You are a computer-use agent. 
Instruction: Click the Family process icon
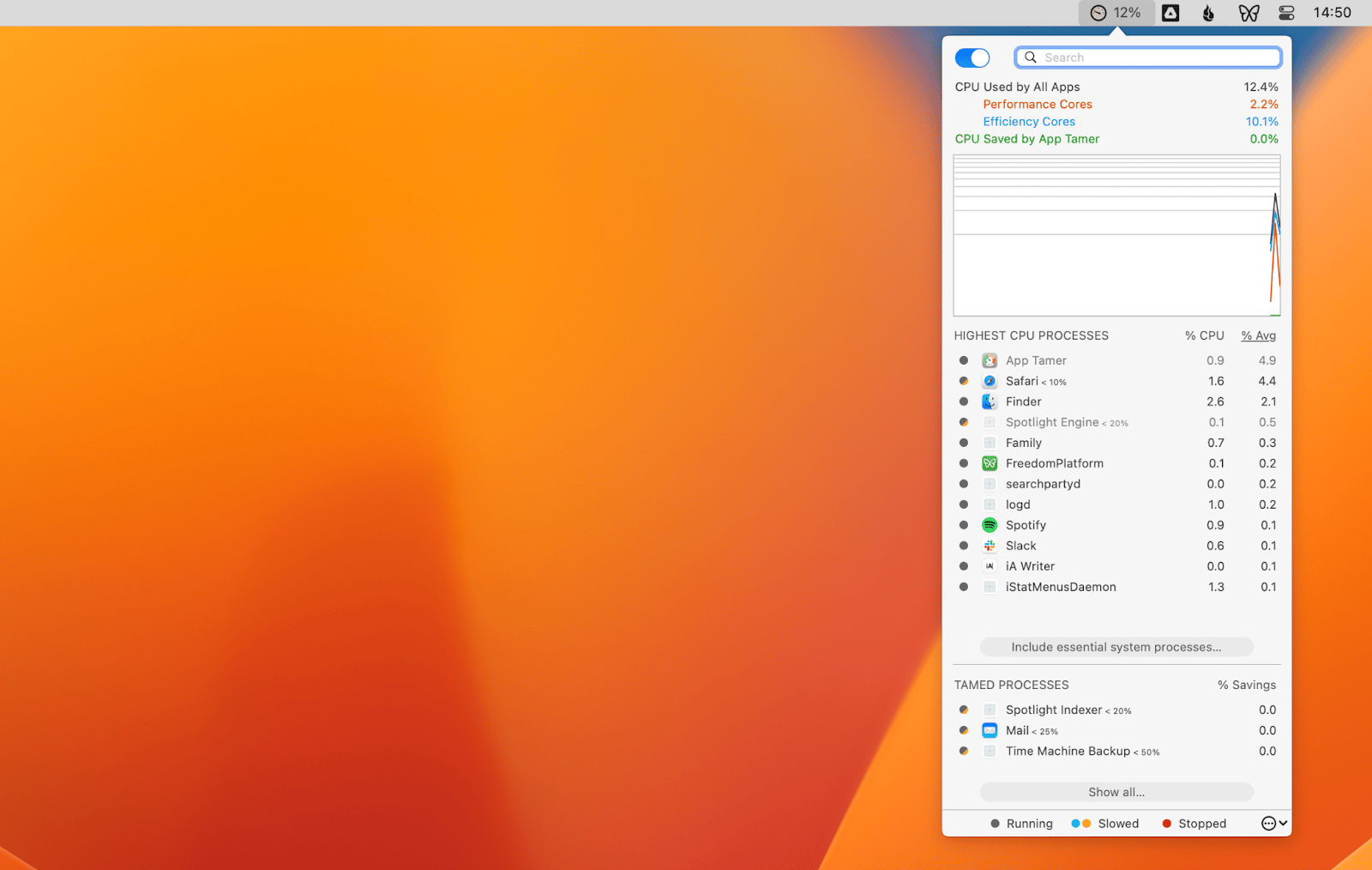click(x=990, y=443)
